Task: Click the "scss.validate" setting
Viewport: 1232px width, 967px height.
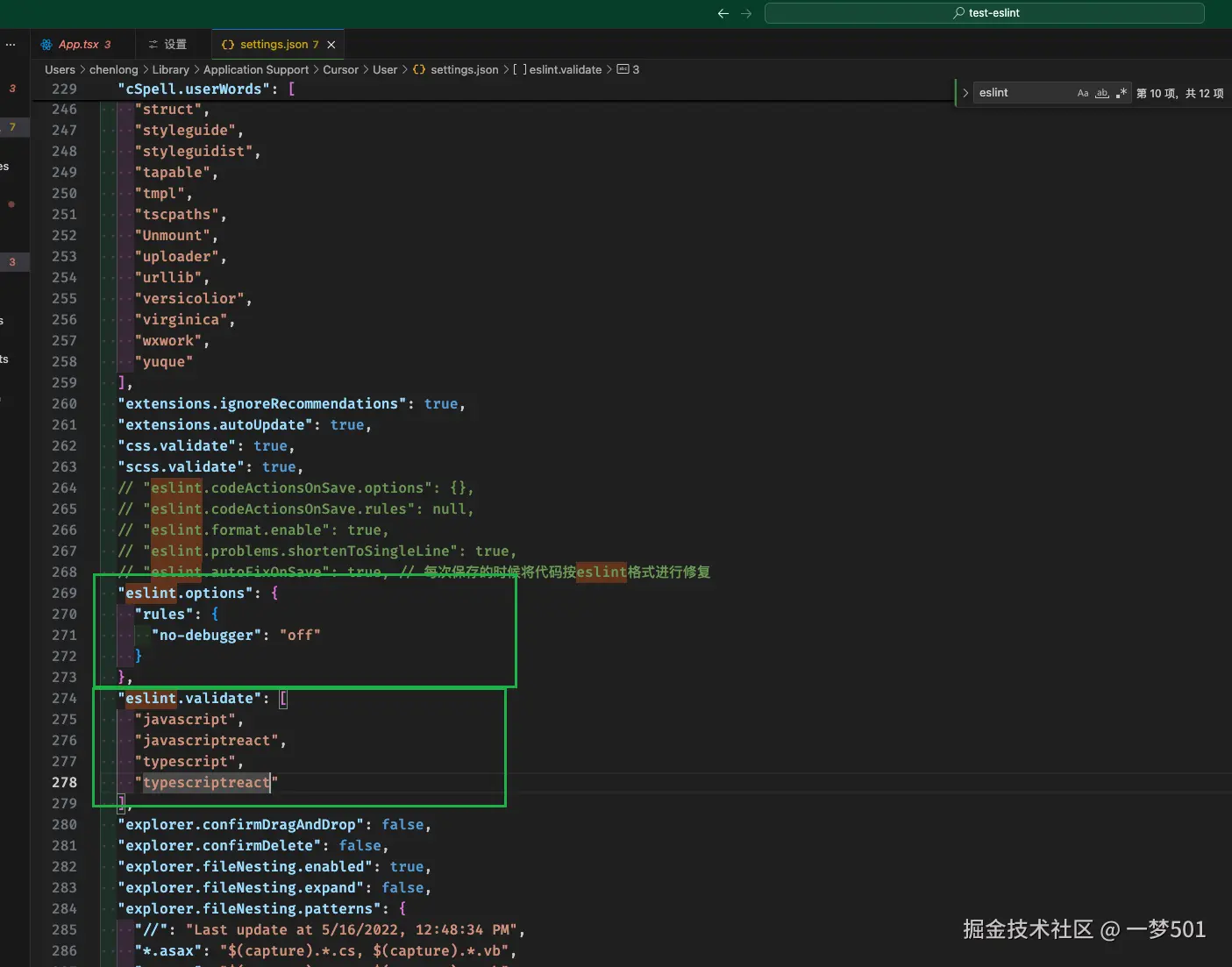Action: coord(181,467)
